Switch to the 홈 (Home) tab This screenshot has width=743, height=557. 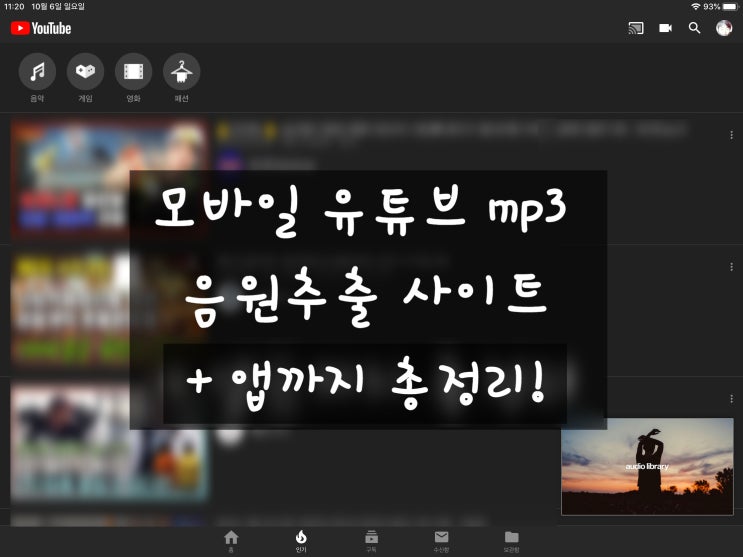click(231, 540)
